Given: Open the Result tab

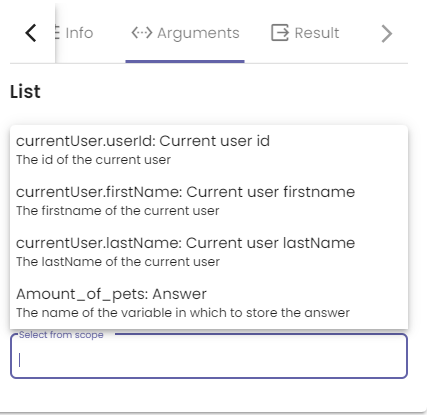Looking at the screenshot, I should [317, 33].
